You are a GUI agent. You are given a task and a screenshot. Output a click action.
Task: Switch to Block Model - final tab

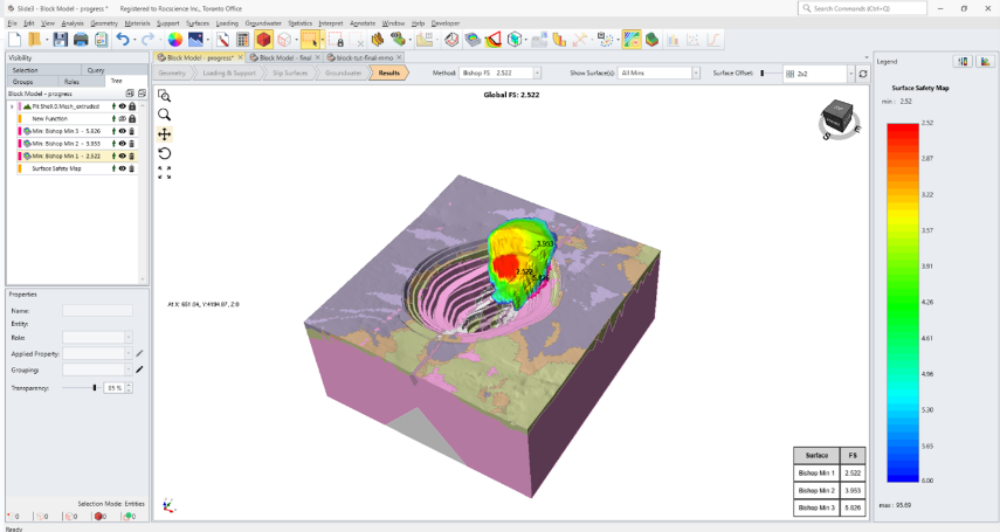285,57
